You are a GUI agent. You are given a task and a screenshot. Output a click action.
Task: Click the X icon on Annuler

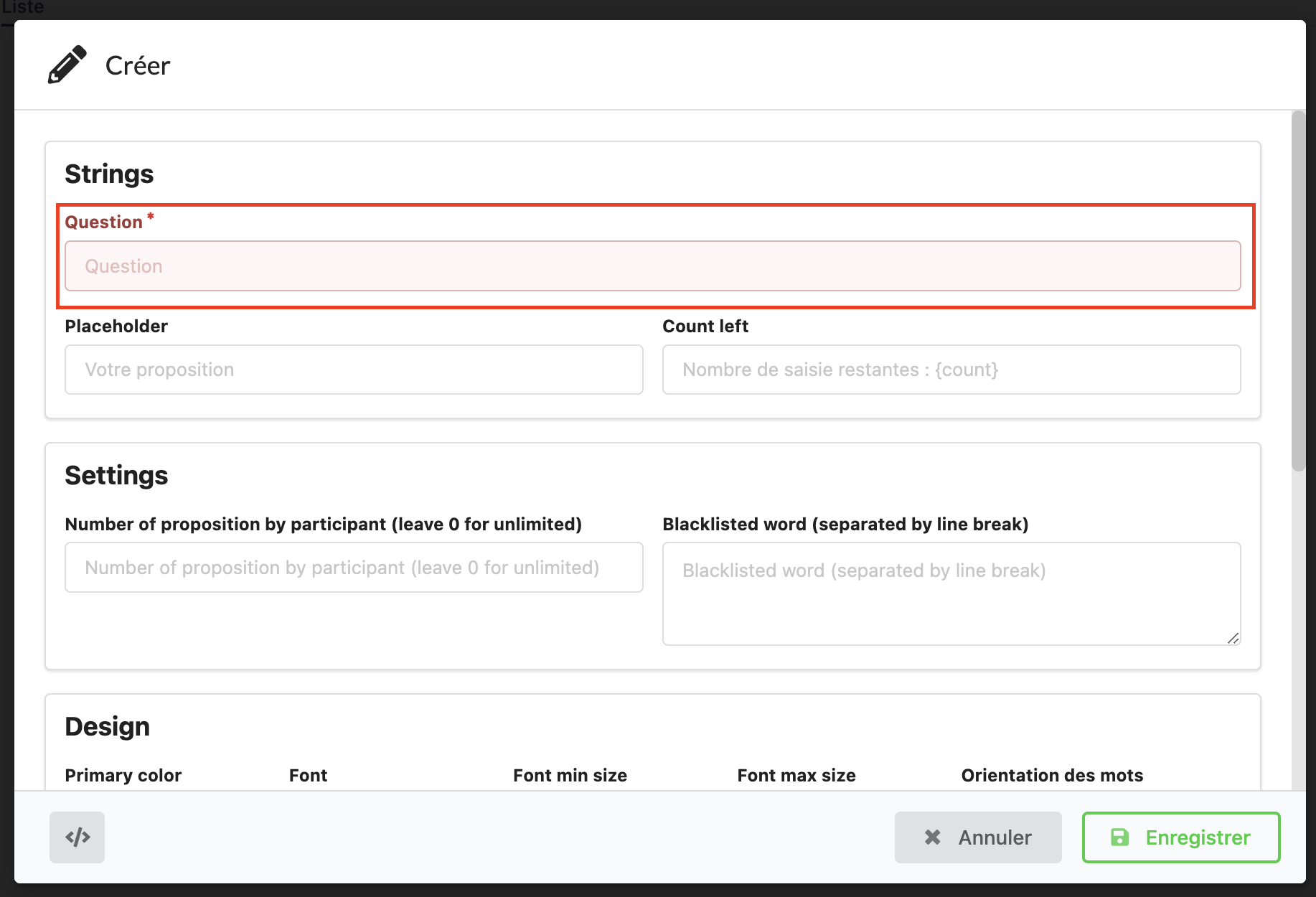932,837
